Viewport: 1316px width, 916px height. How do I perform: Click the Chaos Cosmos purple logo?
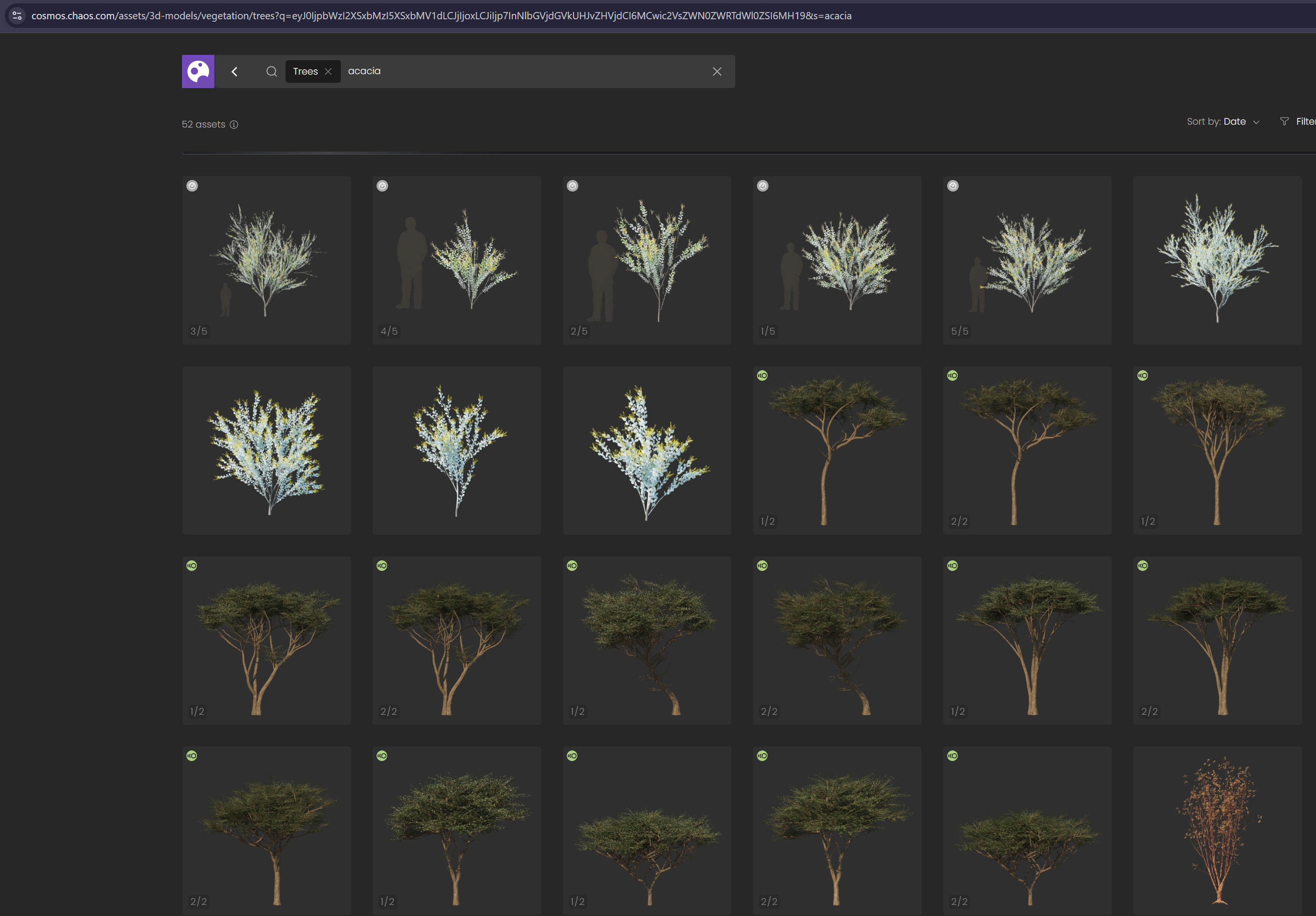(198, 72)
